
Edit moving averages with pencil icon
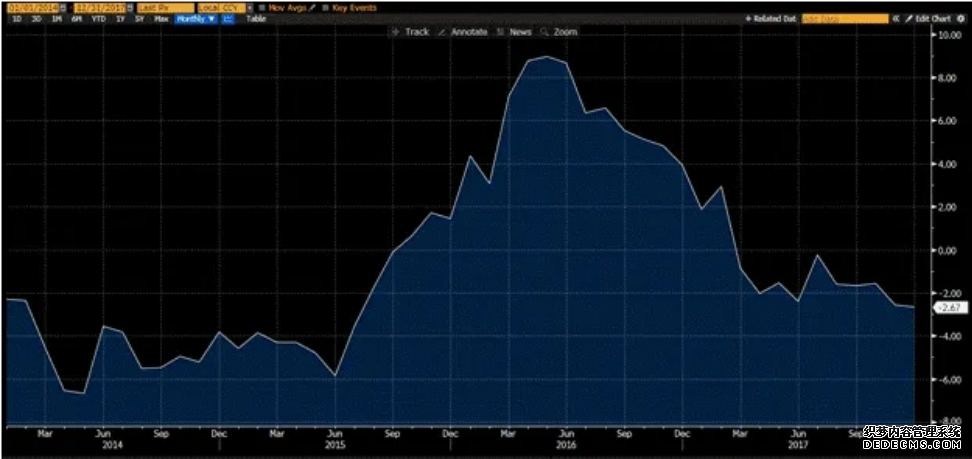tap(312, 8)
